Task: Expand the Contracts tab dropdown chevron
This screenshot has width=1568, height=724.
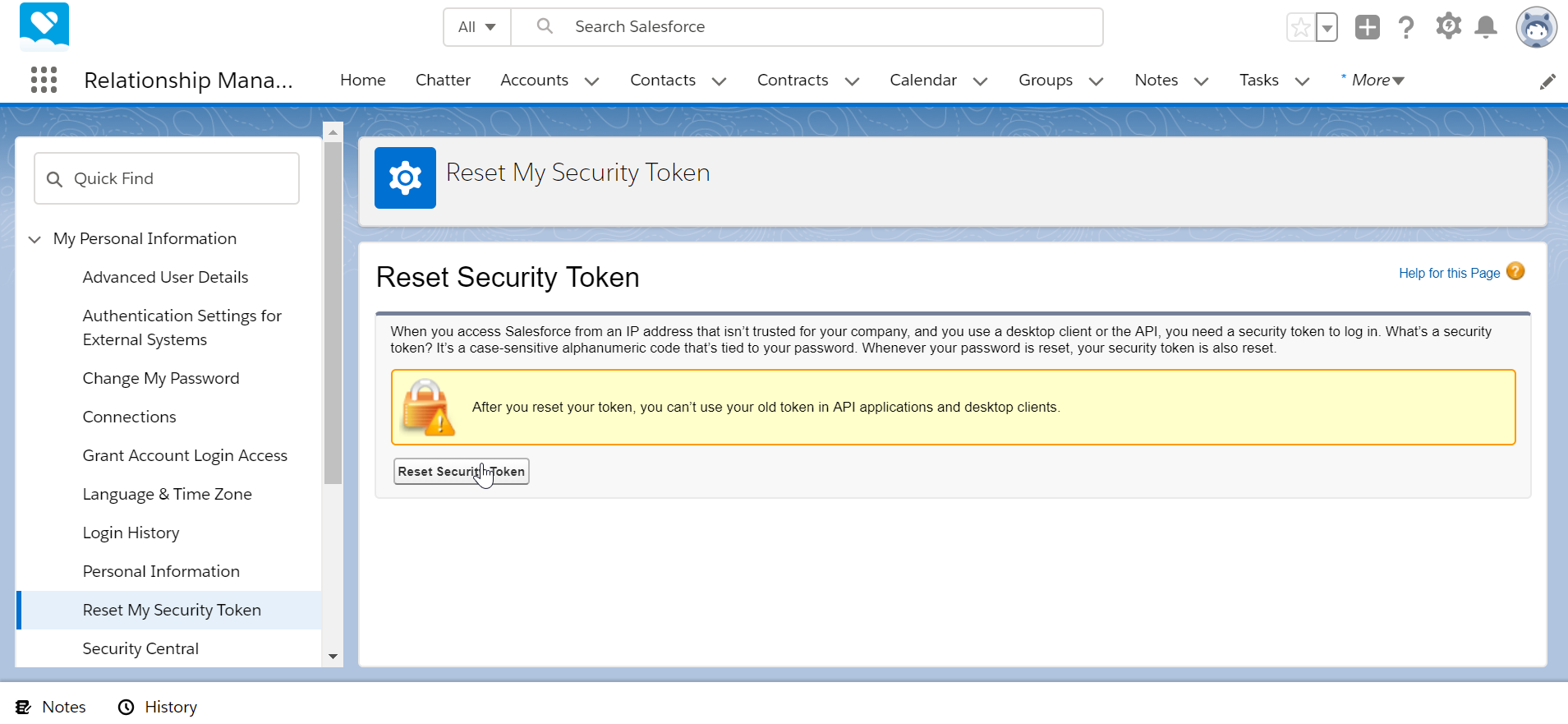Action: (852, 81)
